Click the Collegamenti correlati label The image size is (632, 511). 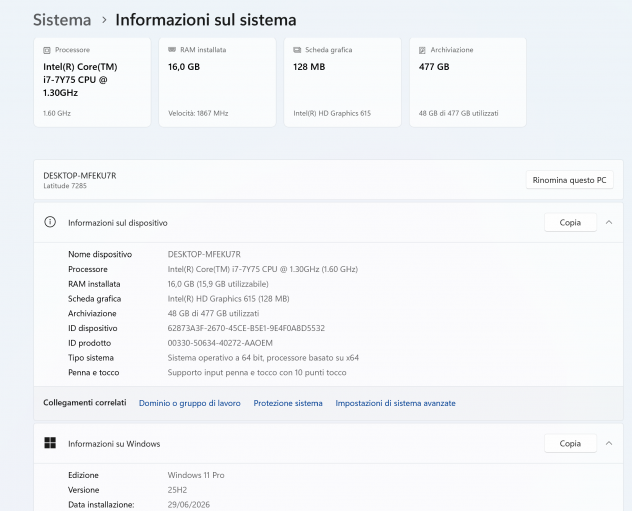85,403
